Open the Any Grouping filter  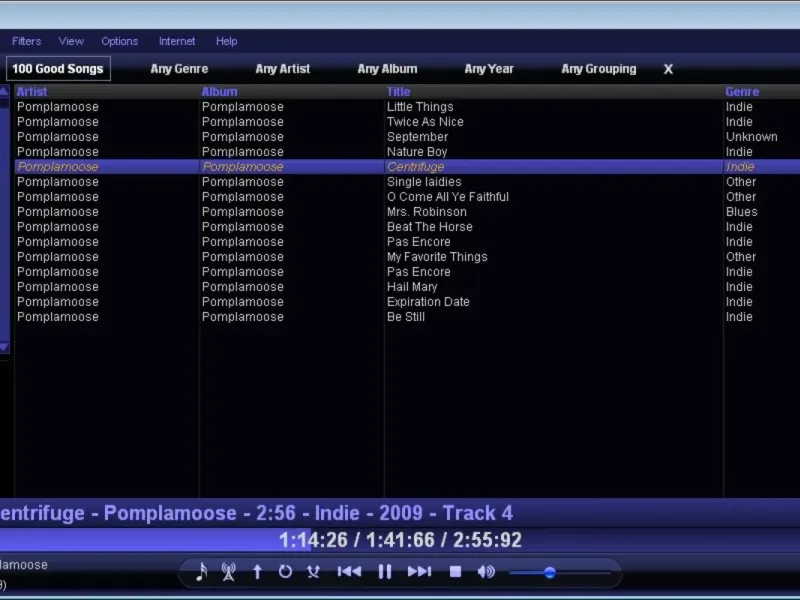pos(598,69)
